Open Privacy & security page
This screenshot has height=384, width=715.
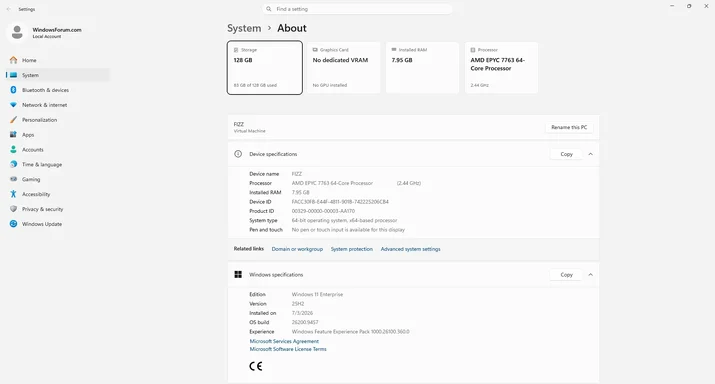point(57,209)
